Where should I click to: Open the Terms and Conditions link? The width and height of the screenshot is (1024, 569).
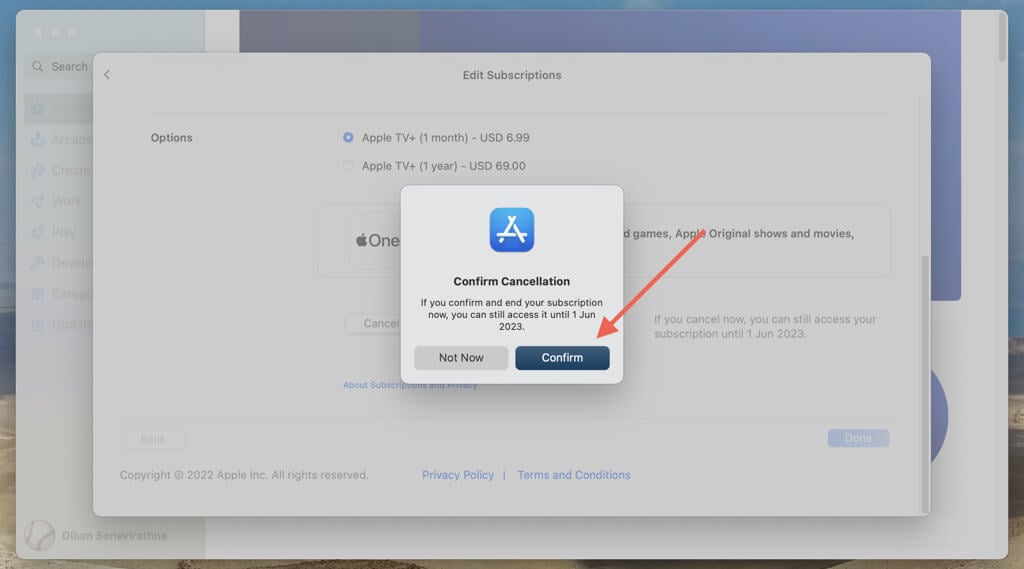click(x=574, y=475)
